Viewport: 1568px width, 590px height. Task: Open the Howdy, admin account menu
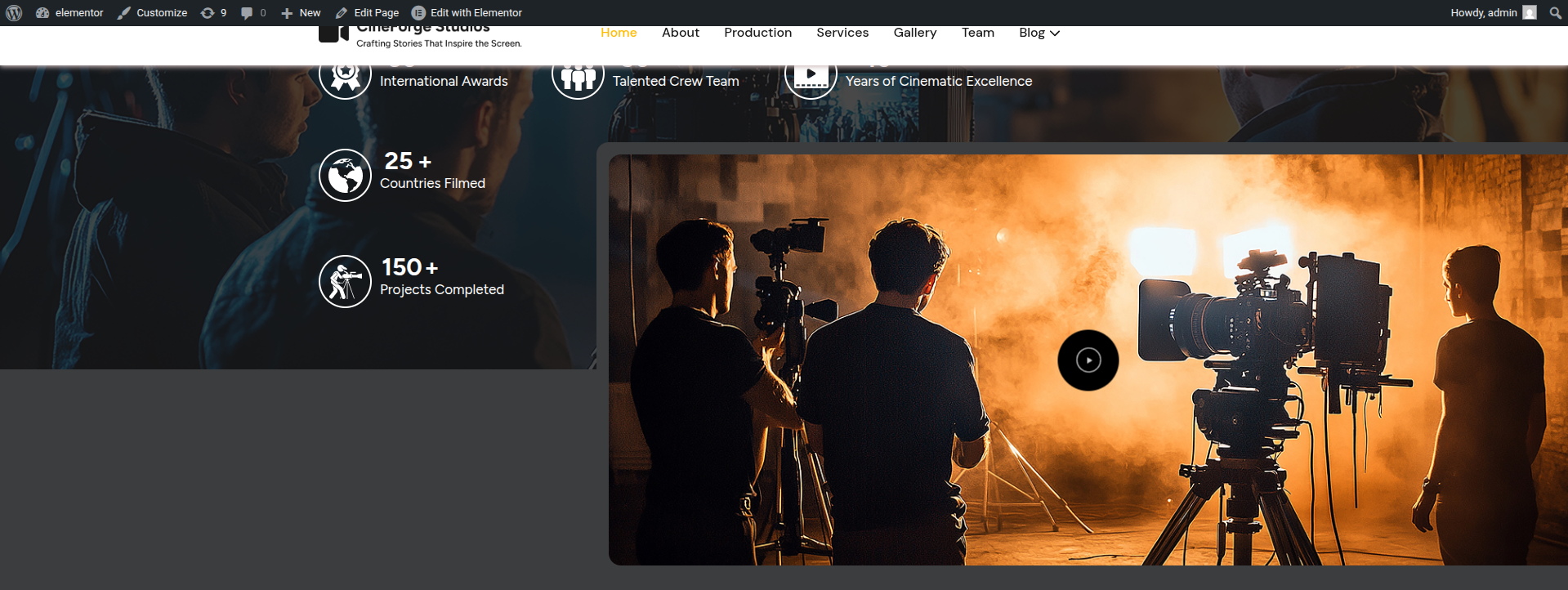(x=1492, y=12)
